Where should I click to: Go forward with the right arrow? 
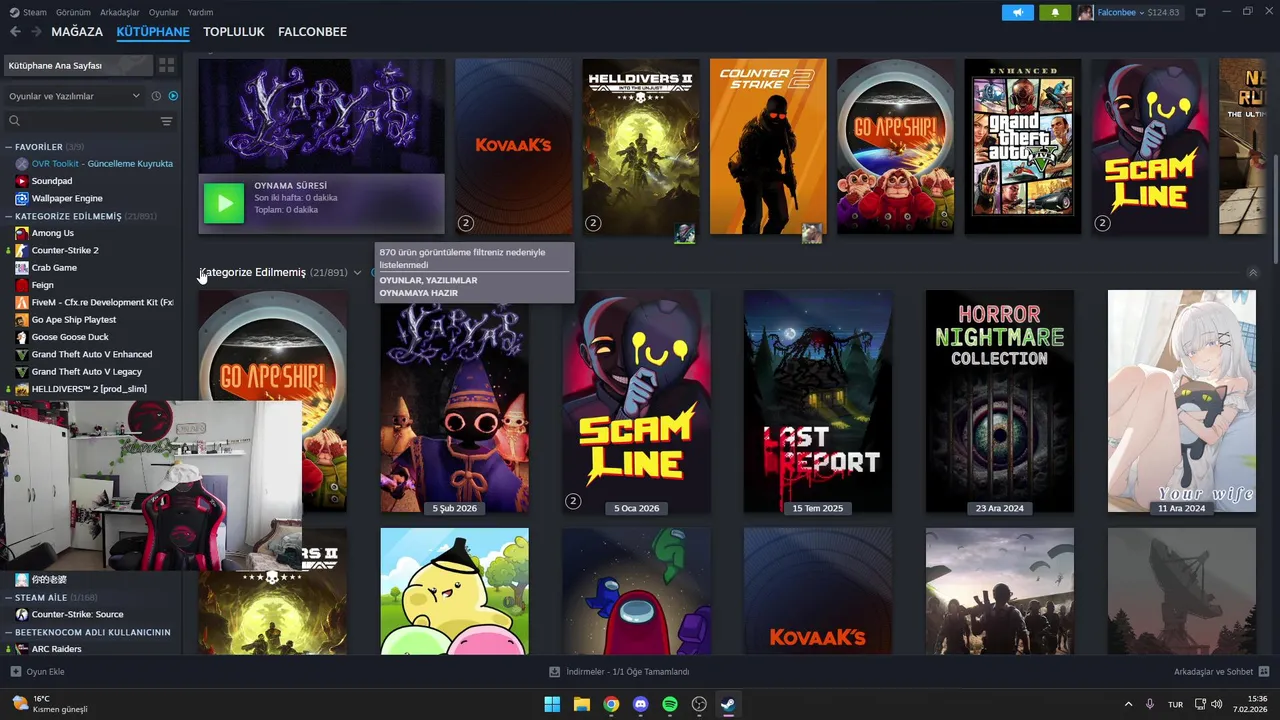tap(36, 32)
